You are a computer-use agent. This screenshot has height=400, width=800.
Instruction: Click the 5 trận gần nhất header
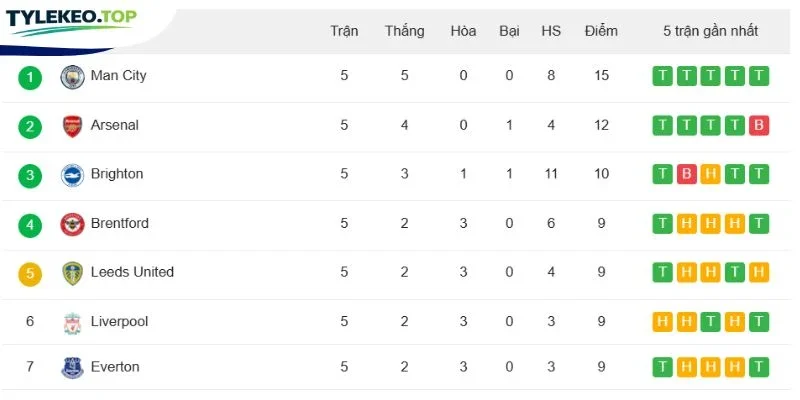(x=711, y=31)
